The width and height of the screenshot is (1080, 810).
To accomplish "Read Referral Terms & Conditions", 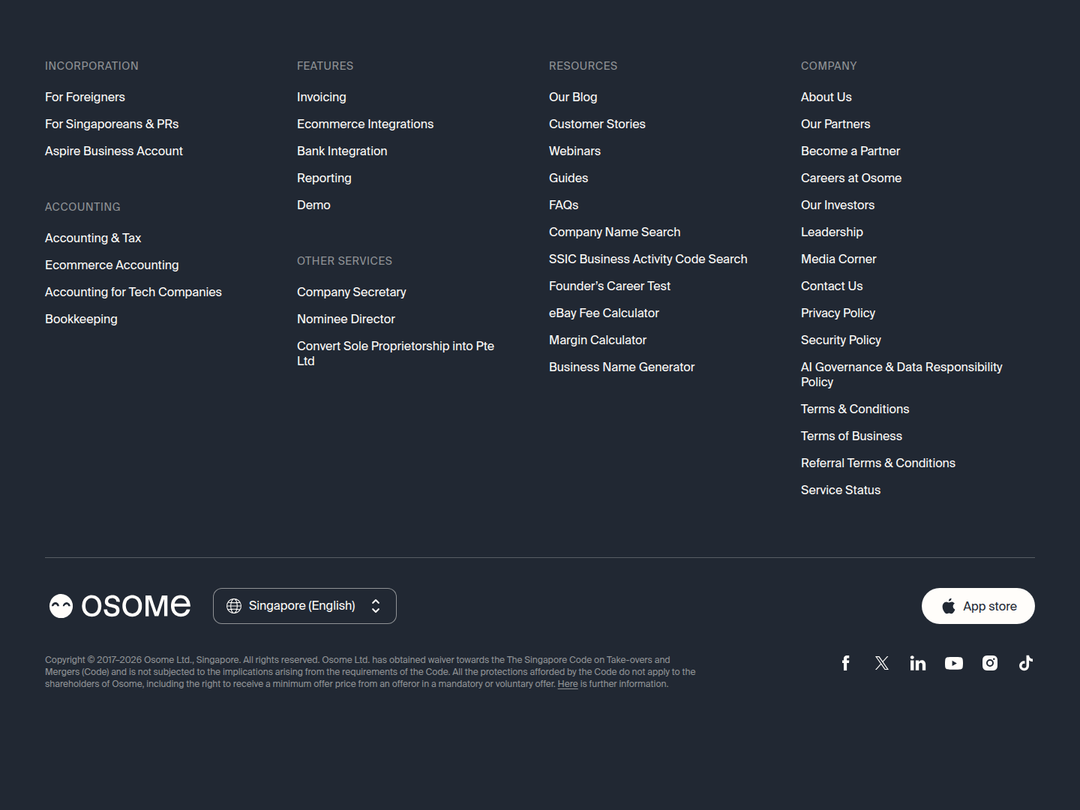I will coord(878,463).
